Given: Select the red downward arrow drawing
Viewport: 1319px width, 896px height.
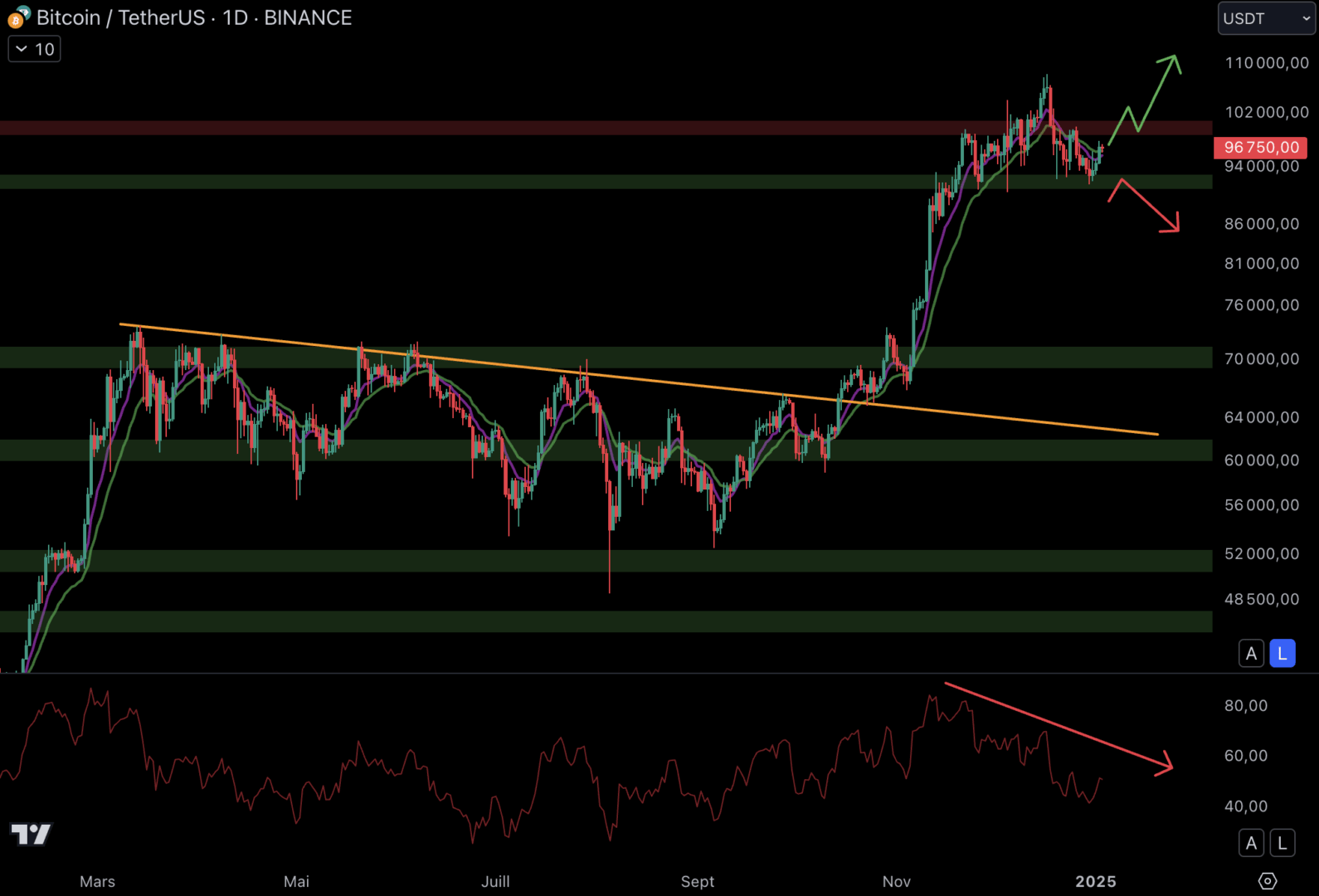Looking at the screenshot, I should [x=1150, y=205].
